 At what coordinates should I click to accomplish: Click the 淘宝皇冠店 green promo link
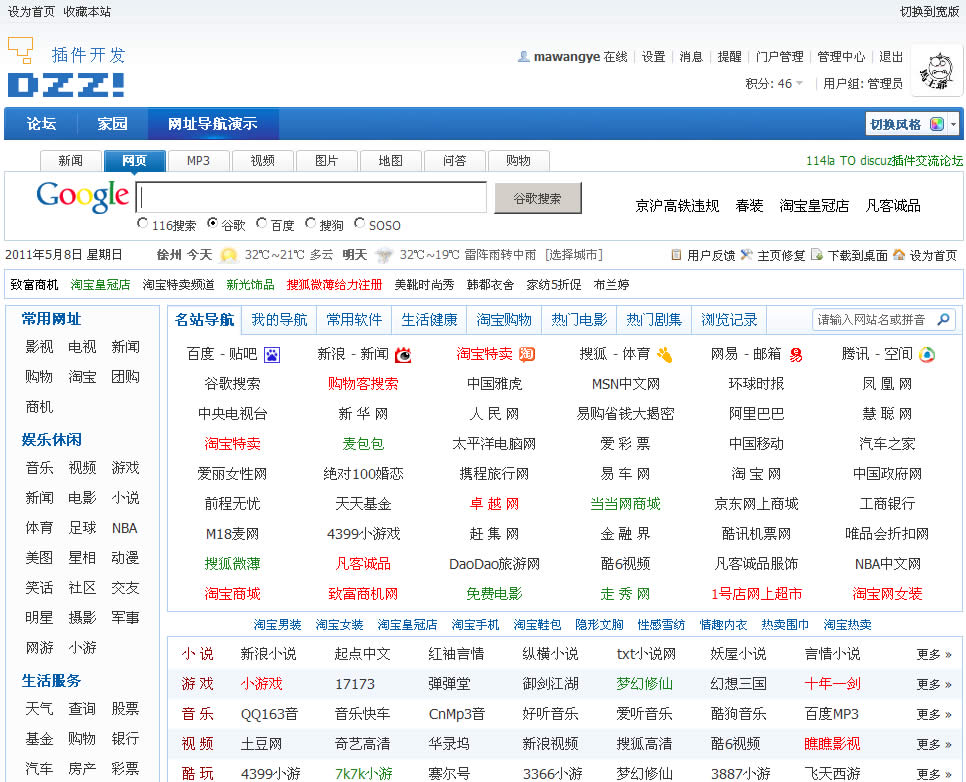click(100, 285)
